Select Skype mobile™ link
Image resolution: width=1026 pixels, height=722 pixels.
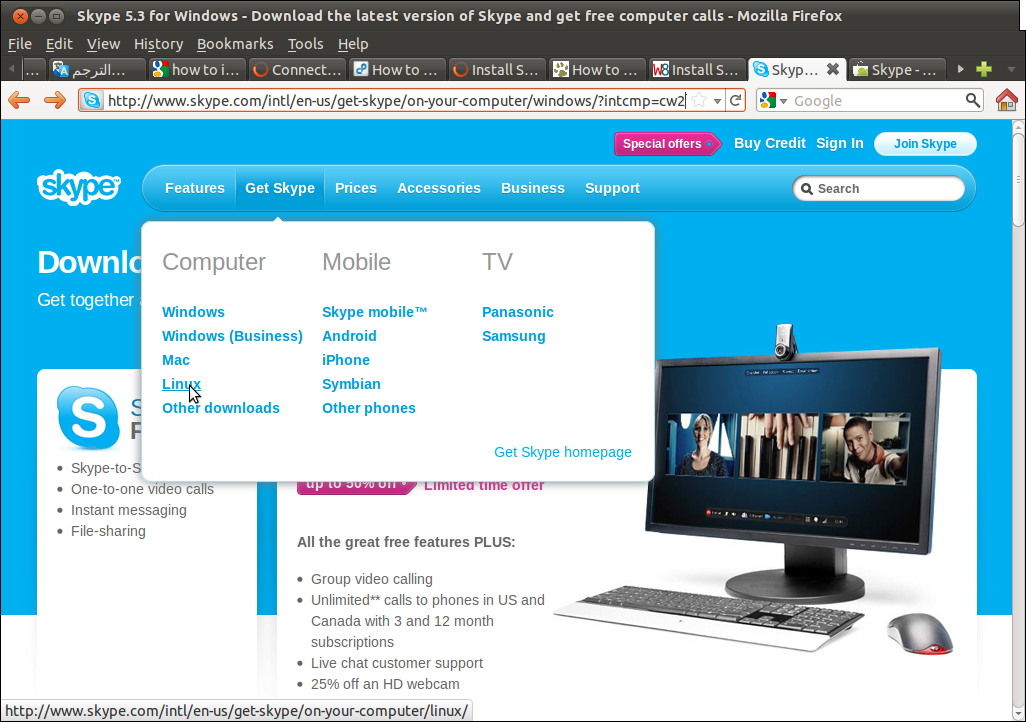(x=374, y=312)
